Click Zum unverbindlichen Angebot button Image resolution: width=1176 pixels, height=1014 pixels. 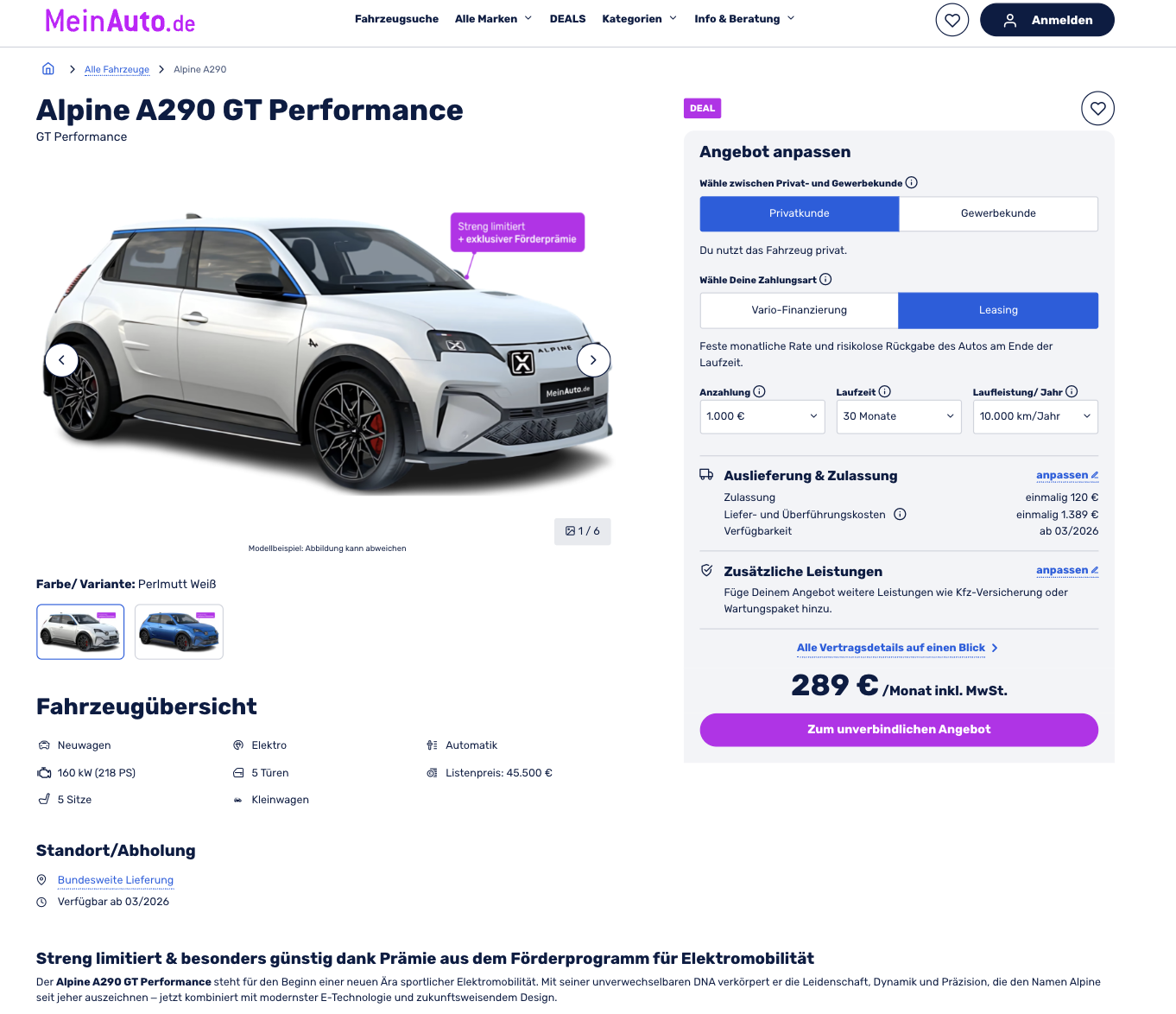pos(899,730)
